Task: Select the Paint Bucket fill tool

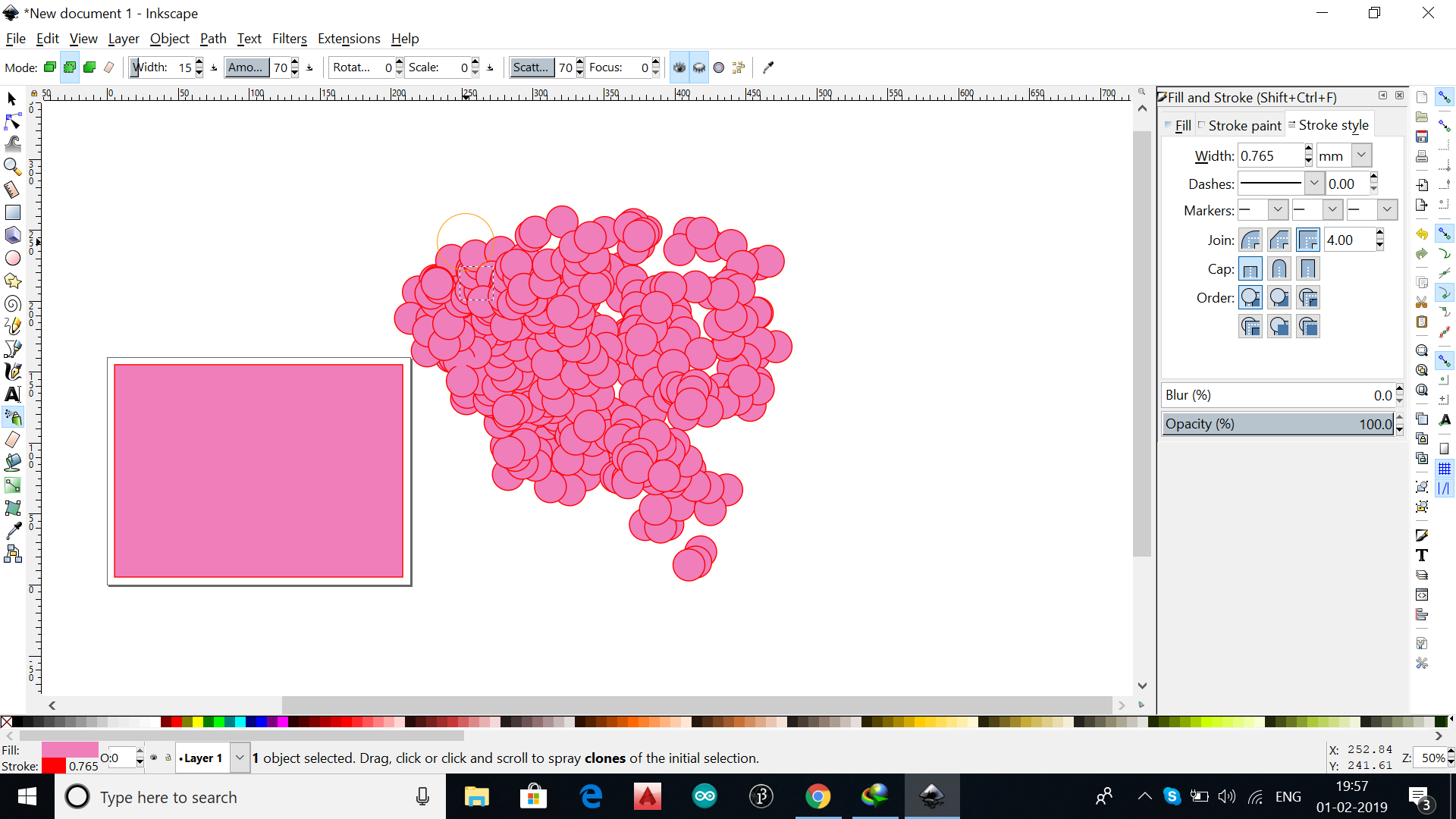Action: 12,463
